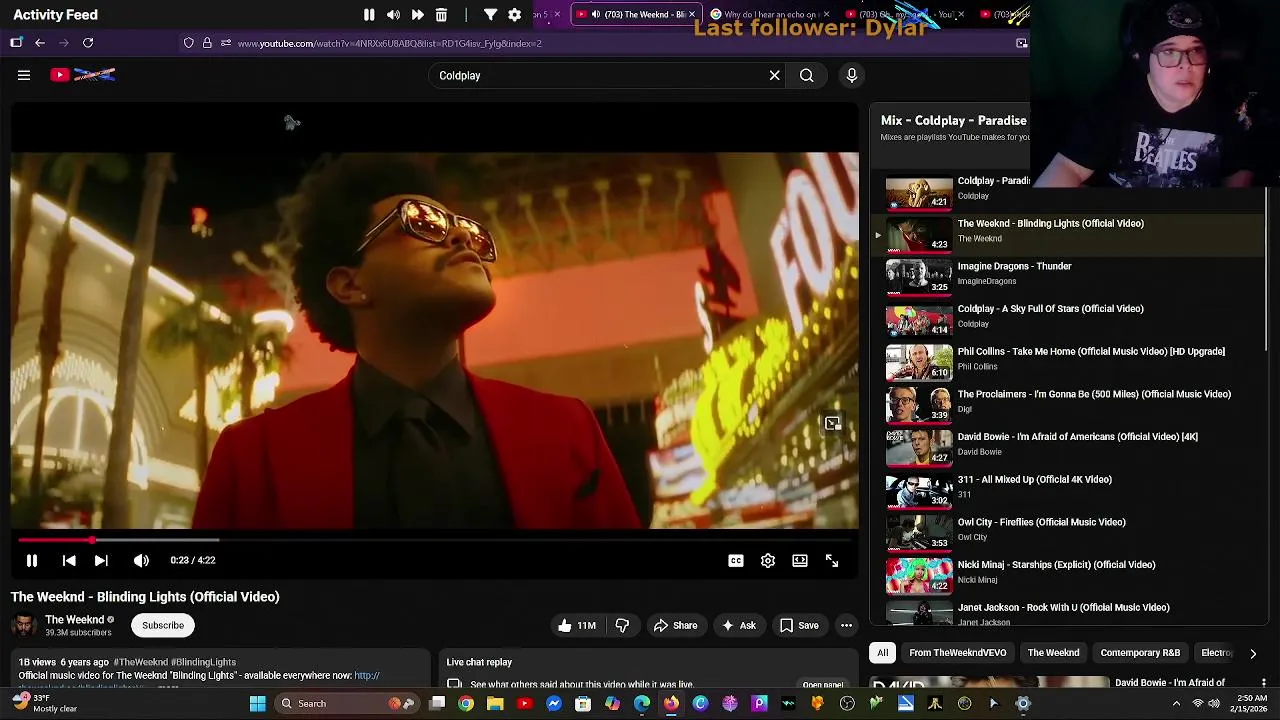Play Coldplay - A Sky Full Of Stars
Screen dimensions: 1280x720
coord(1067,318)
